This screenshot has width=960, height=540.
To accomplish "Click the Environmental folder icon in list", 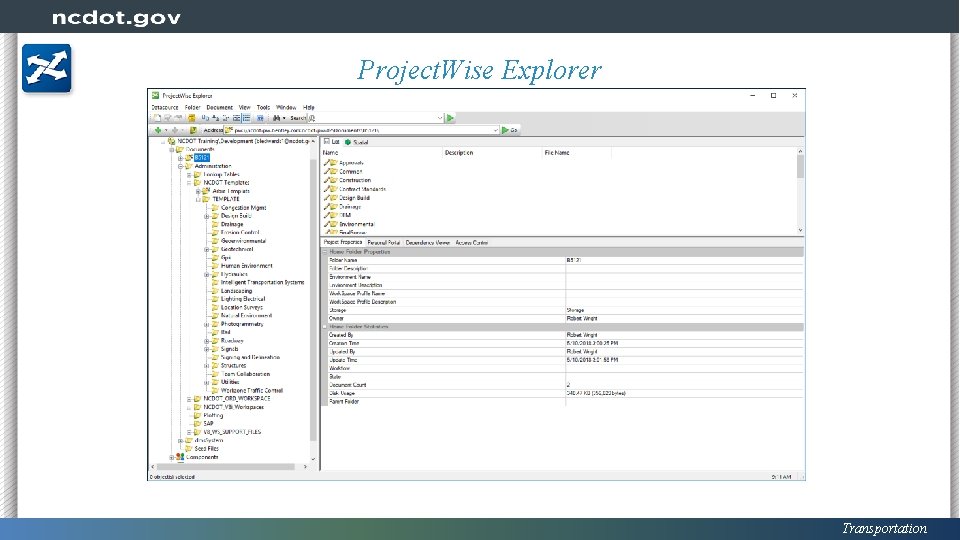I will pos(333,224).
